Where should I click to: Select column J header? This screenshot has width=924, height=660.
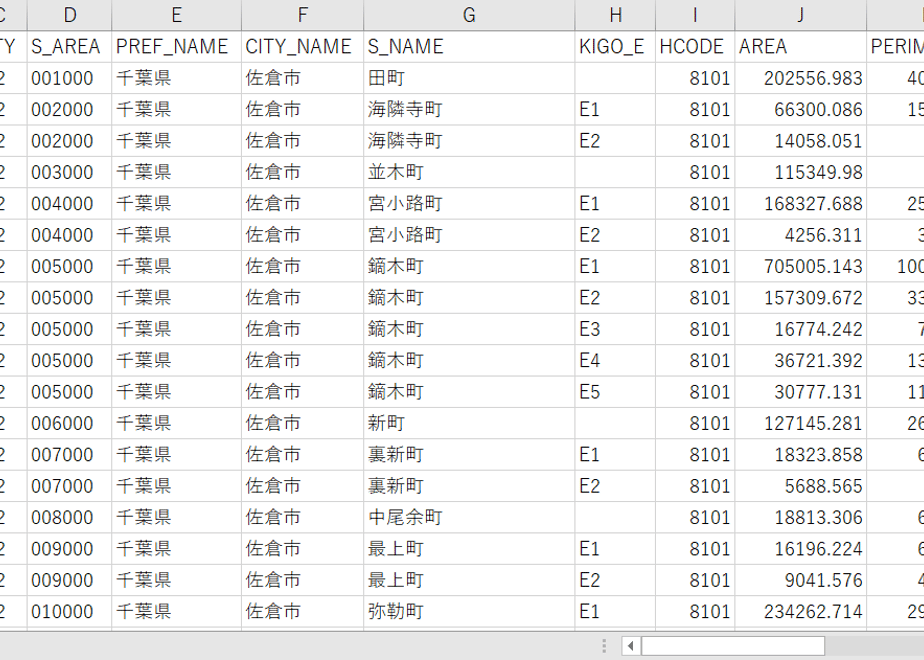tap(801, 15)
